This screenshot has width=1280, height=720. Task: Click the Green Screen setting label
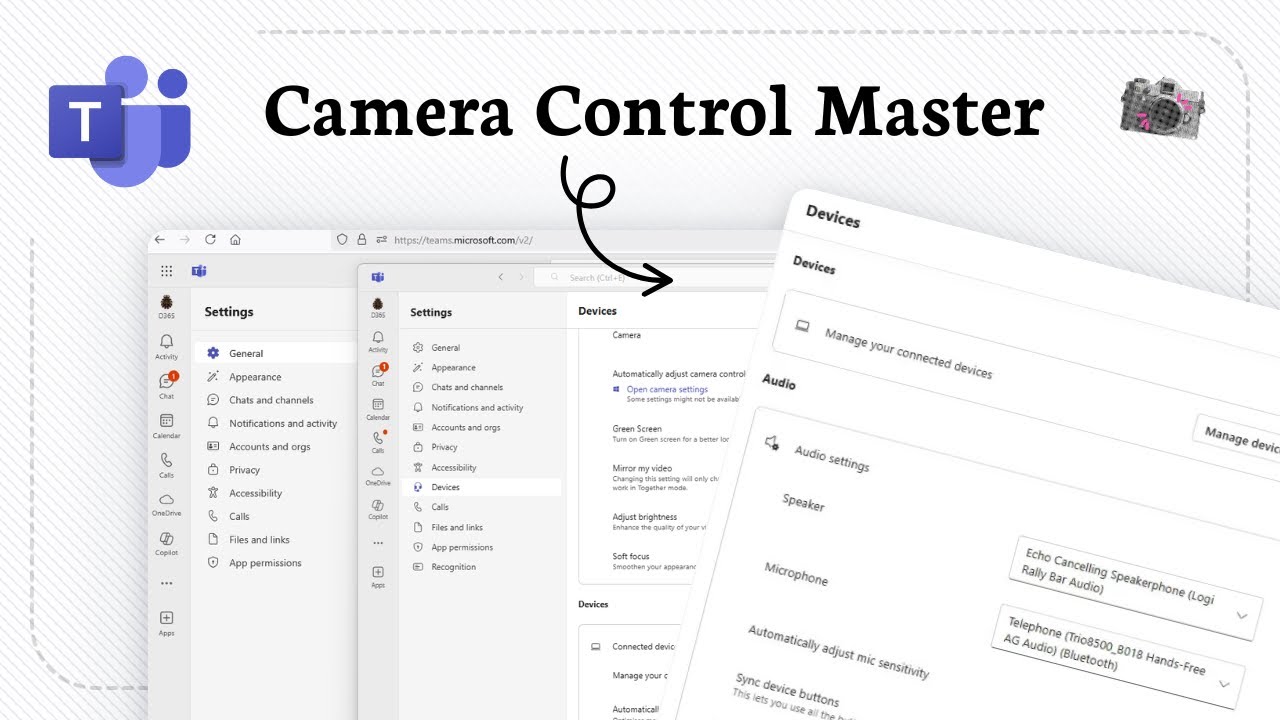[637, 428]
